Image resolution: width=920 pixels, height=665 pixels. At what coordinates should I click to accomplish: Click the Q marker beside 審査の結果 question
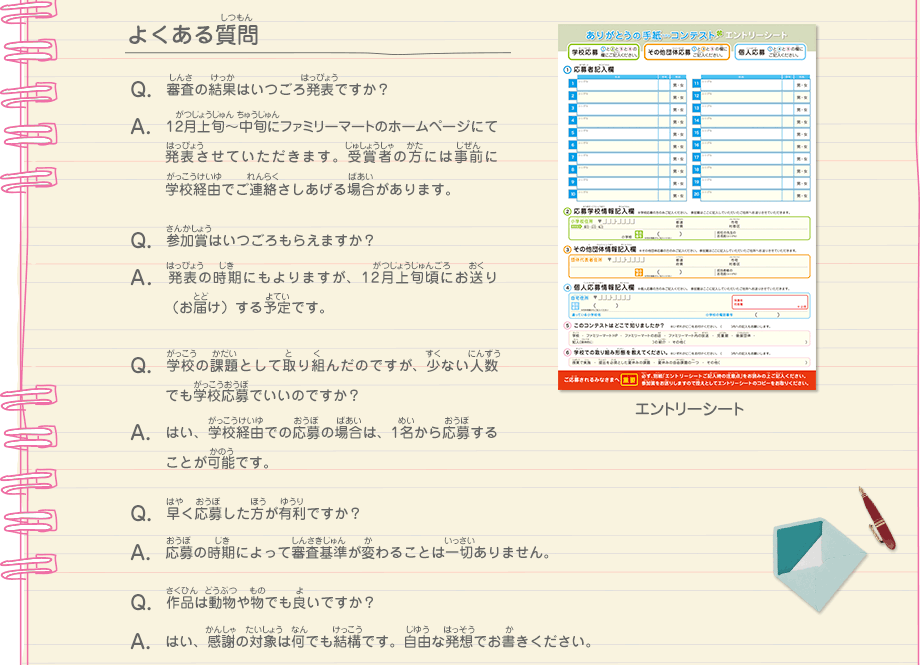pos(140,91)
